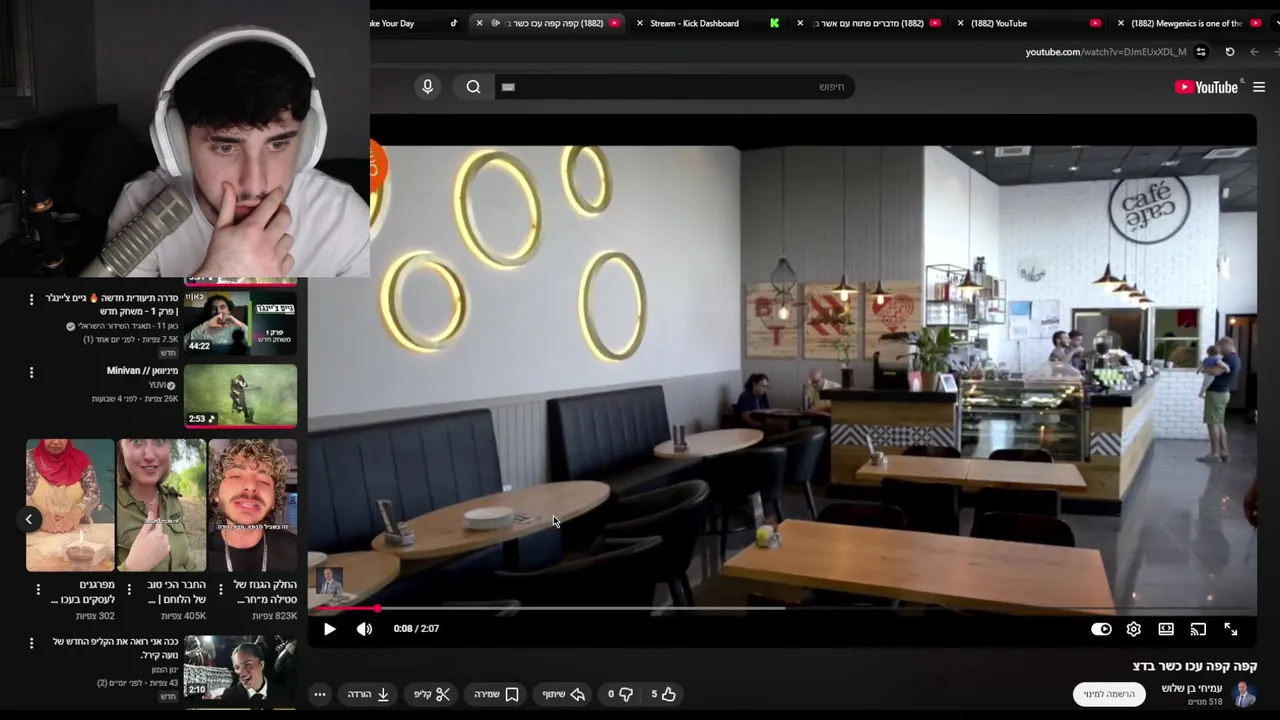This screenshot has height=720, width=1280.
Task: Save the video using שמירה button
Action: click(496, 694)
